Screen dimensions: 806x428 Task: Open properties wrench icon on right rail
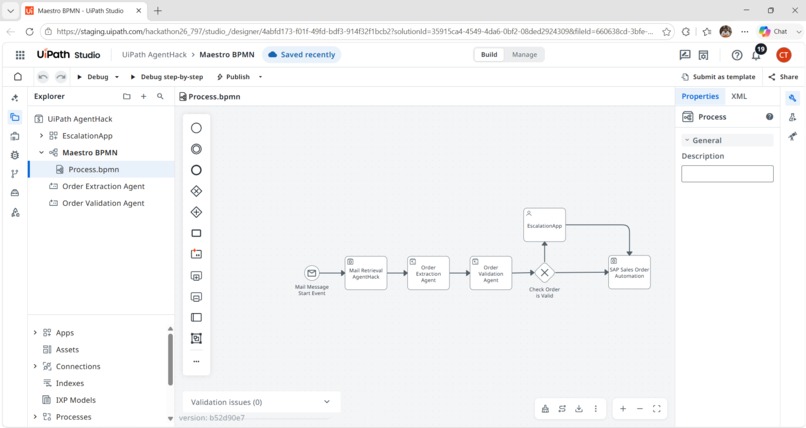793,98
